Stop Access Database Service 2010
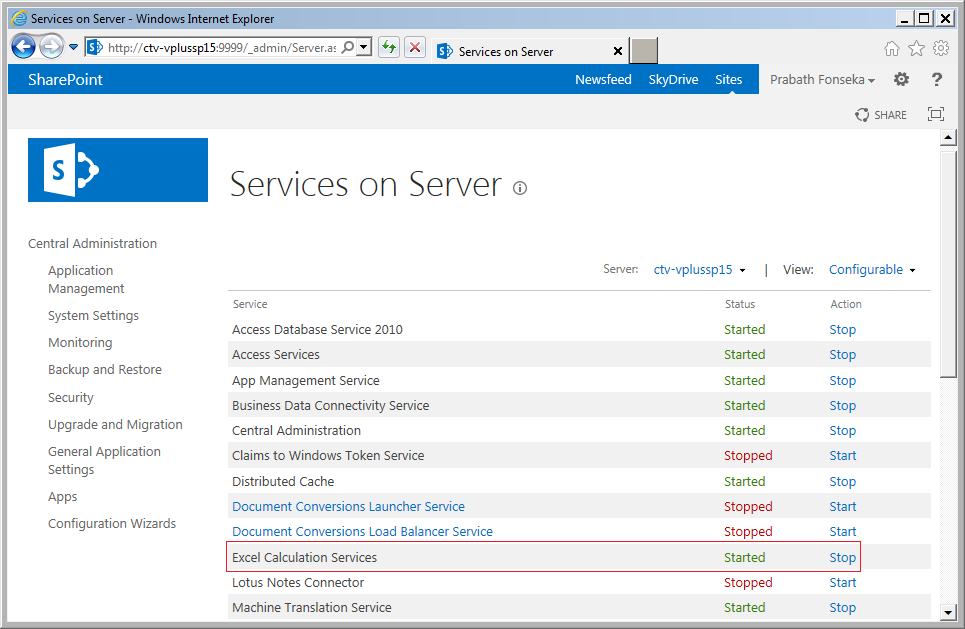Image resolution: width=965 pixels, height=629 pixels. pyautogui.click(x=843, y=329)
